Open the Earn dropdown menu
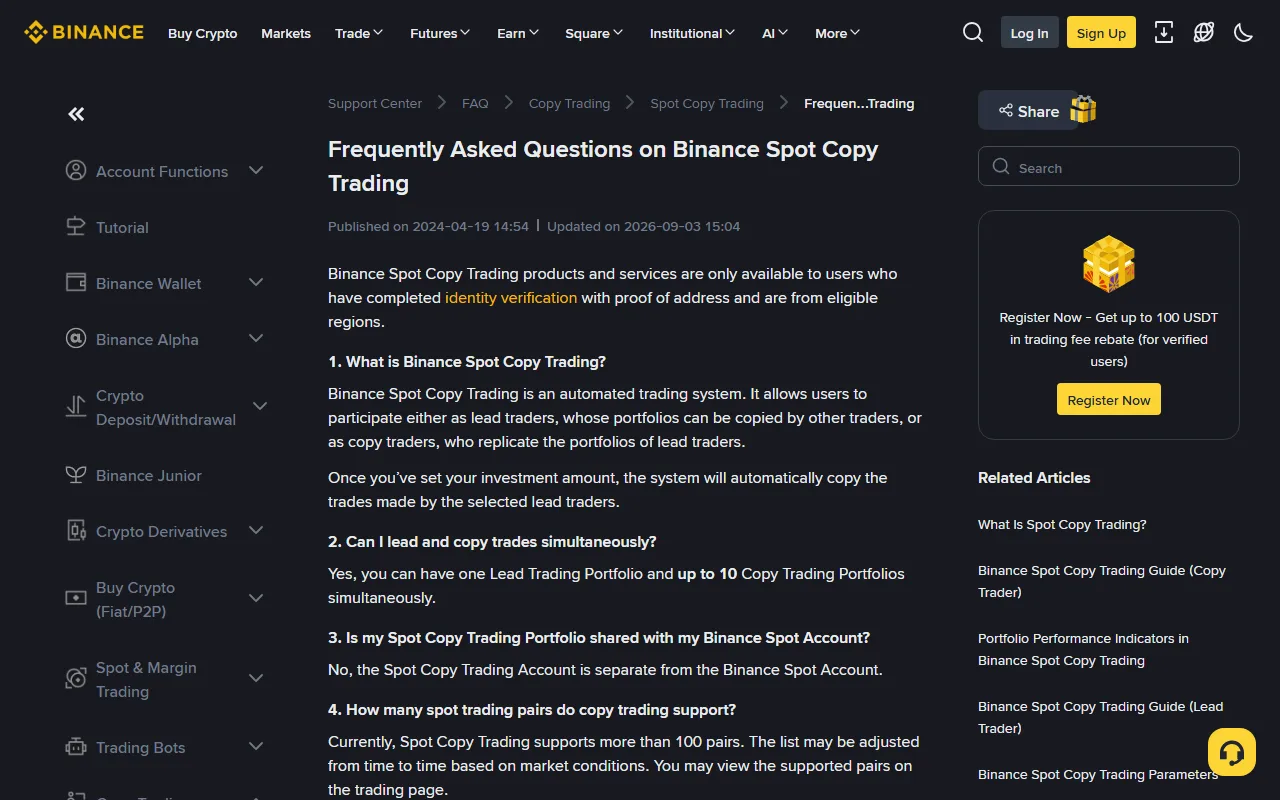 [x=518, y=33]
